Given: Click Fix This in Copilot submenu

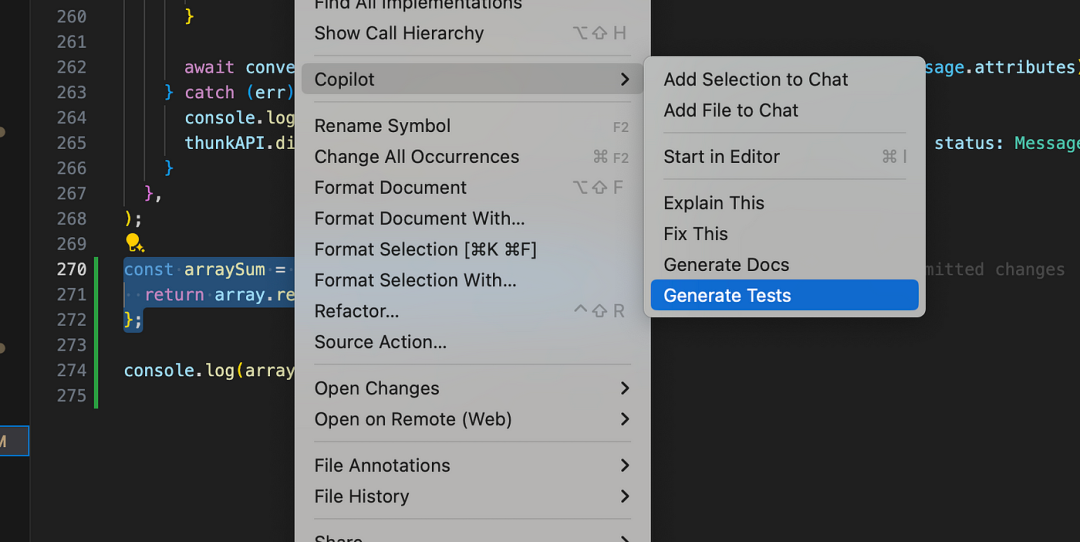Looking at the screenshot, I should point(696,233).
